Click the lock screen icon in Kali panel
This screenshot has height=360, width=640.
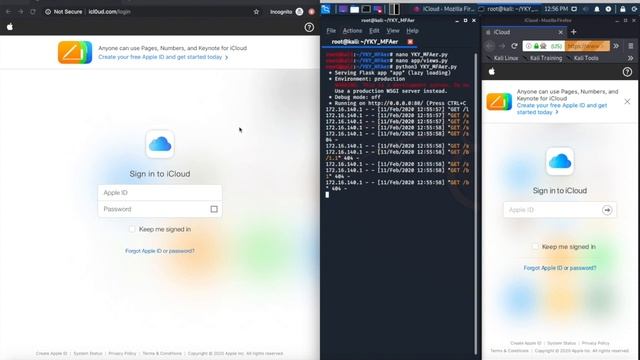(x=622, y=9)
